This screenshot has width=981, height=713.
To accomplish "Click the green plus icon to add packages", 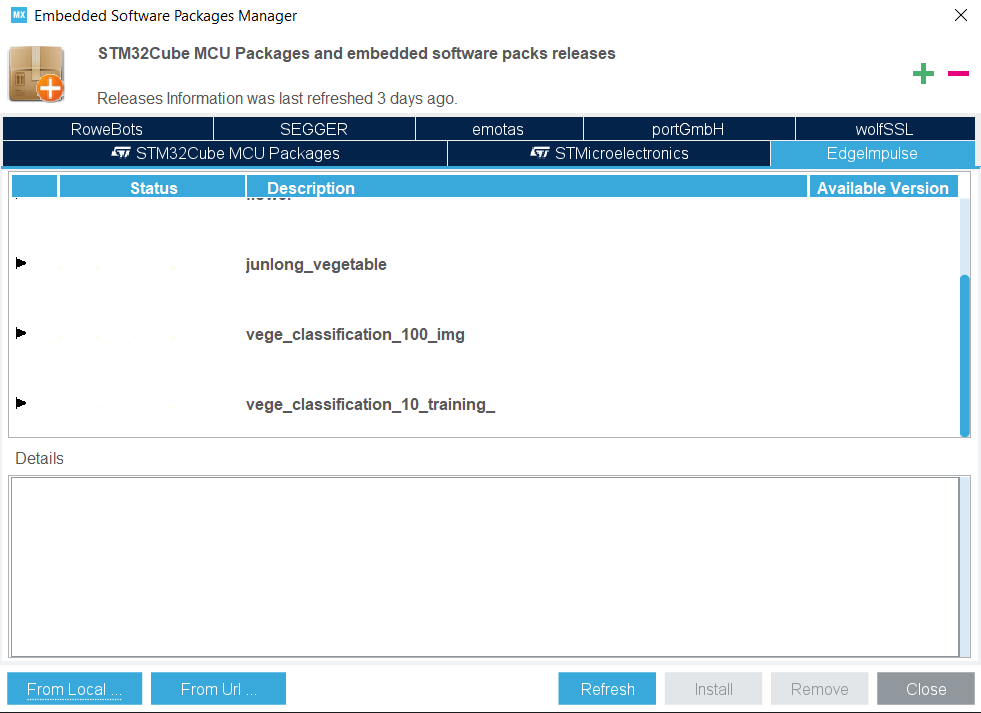I will (923, 73).
